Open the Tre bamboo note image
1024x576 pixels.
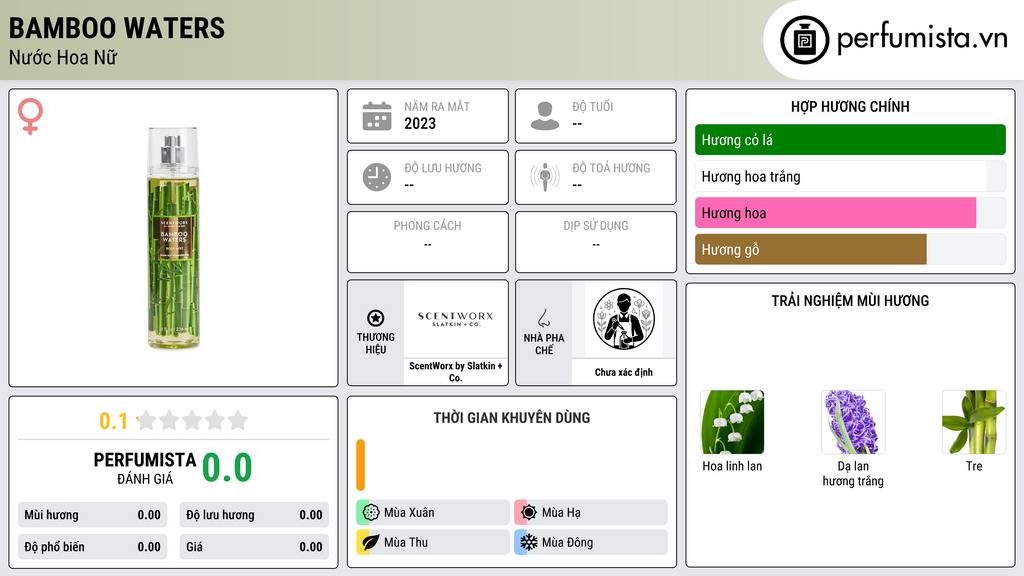coord(974,422)
